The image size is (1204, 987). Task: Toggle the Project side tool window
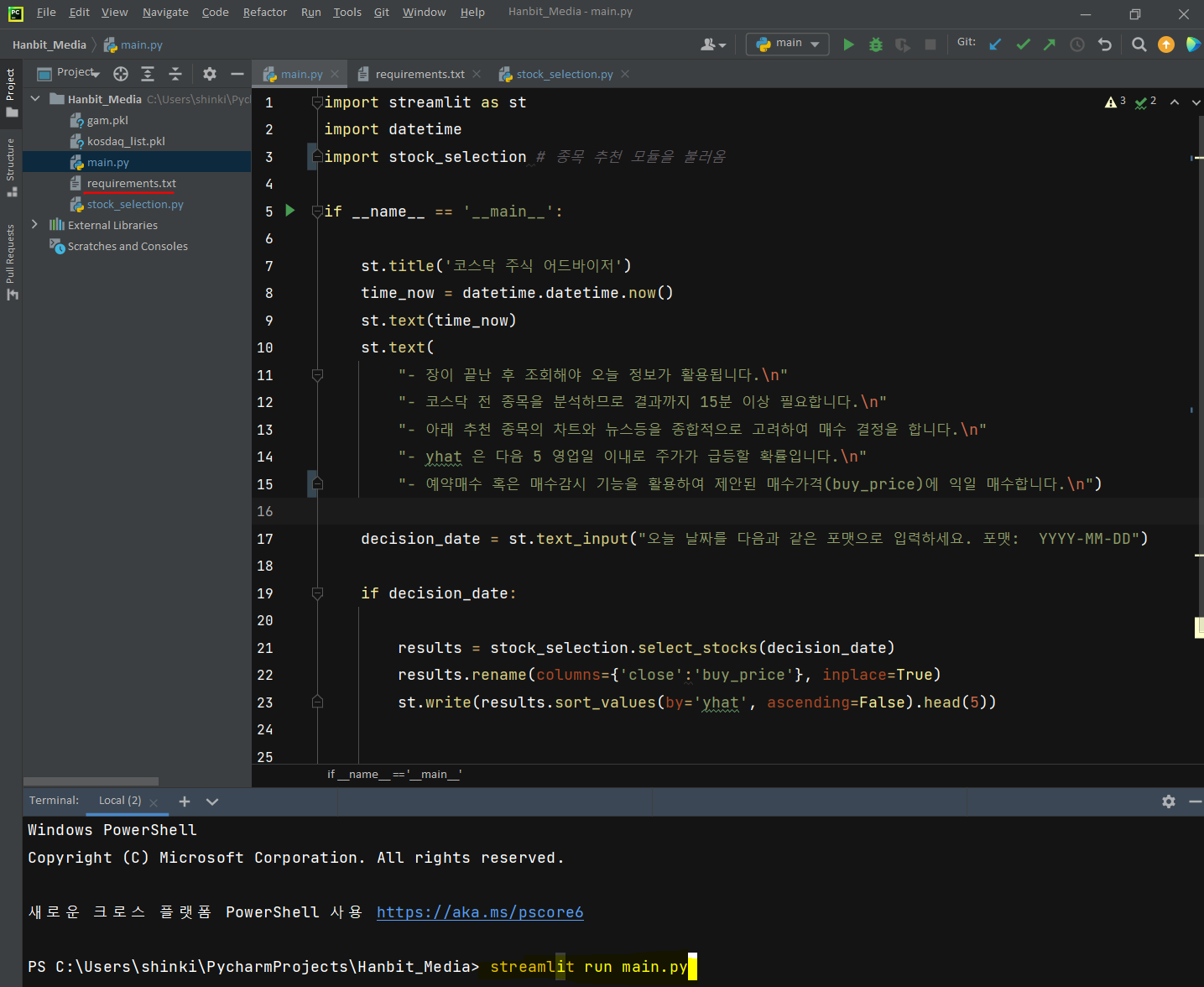pos(11,92)
